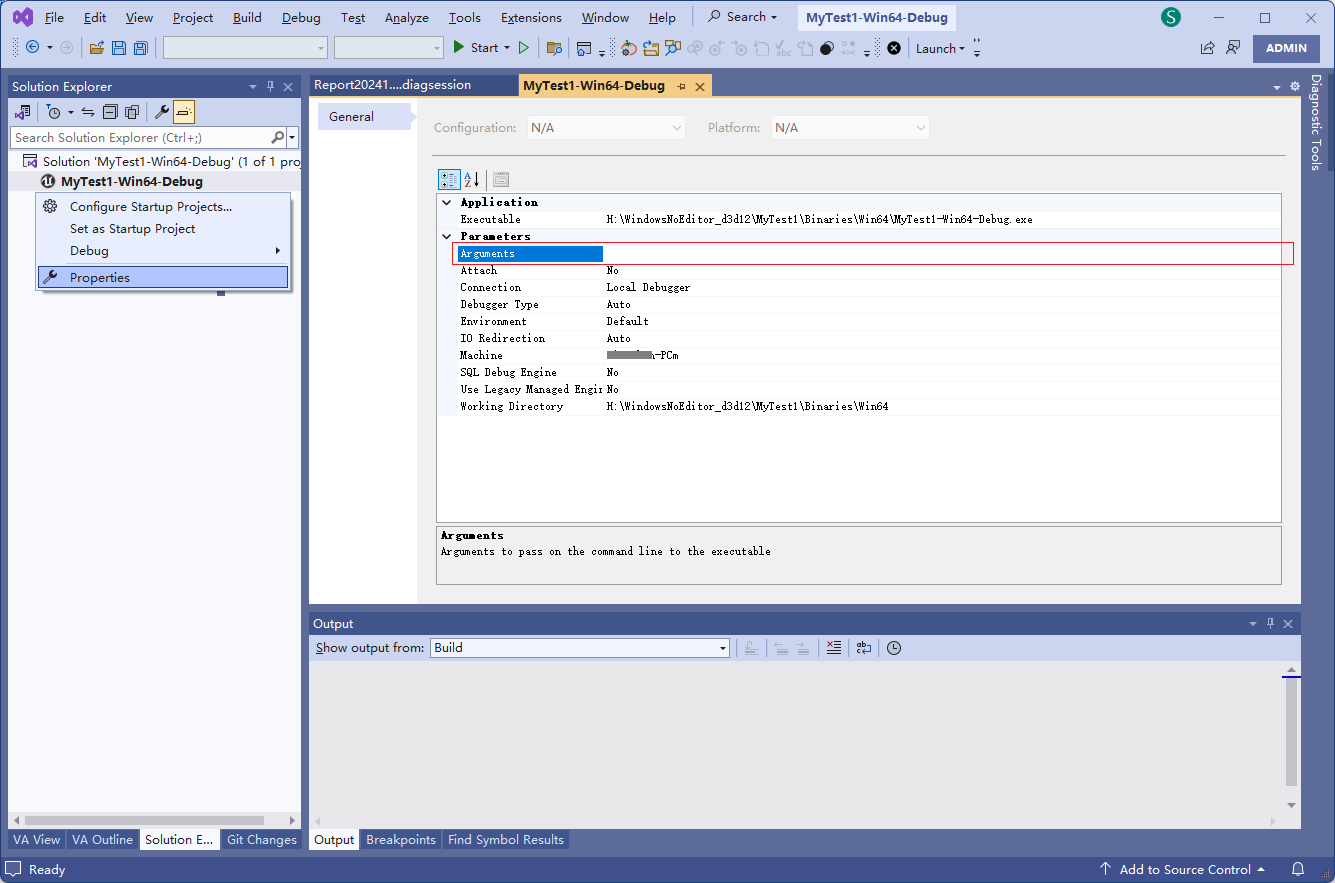Collapse All in Solution Explorer toolbar

110,112
